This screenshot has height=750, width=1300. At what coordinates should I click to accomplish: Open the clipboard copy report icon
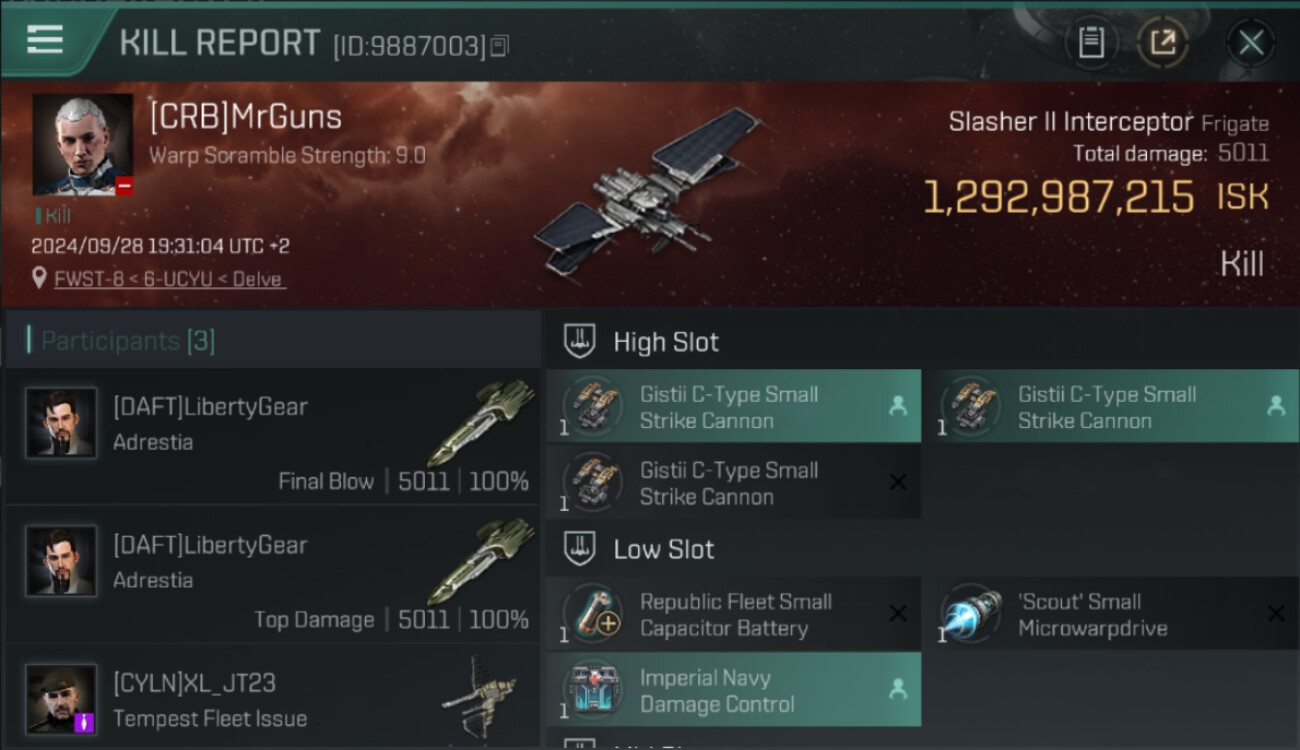point(1091,42)
